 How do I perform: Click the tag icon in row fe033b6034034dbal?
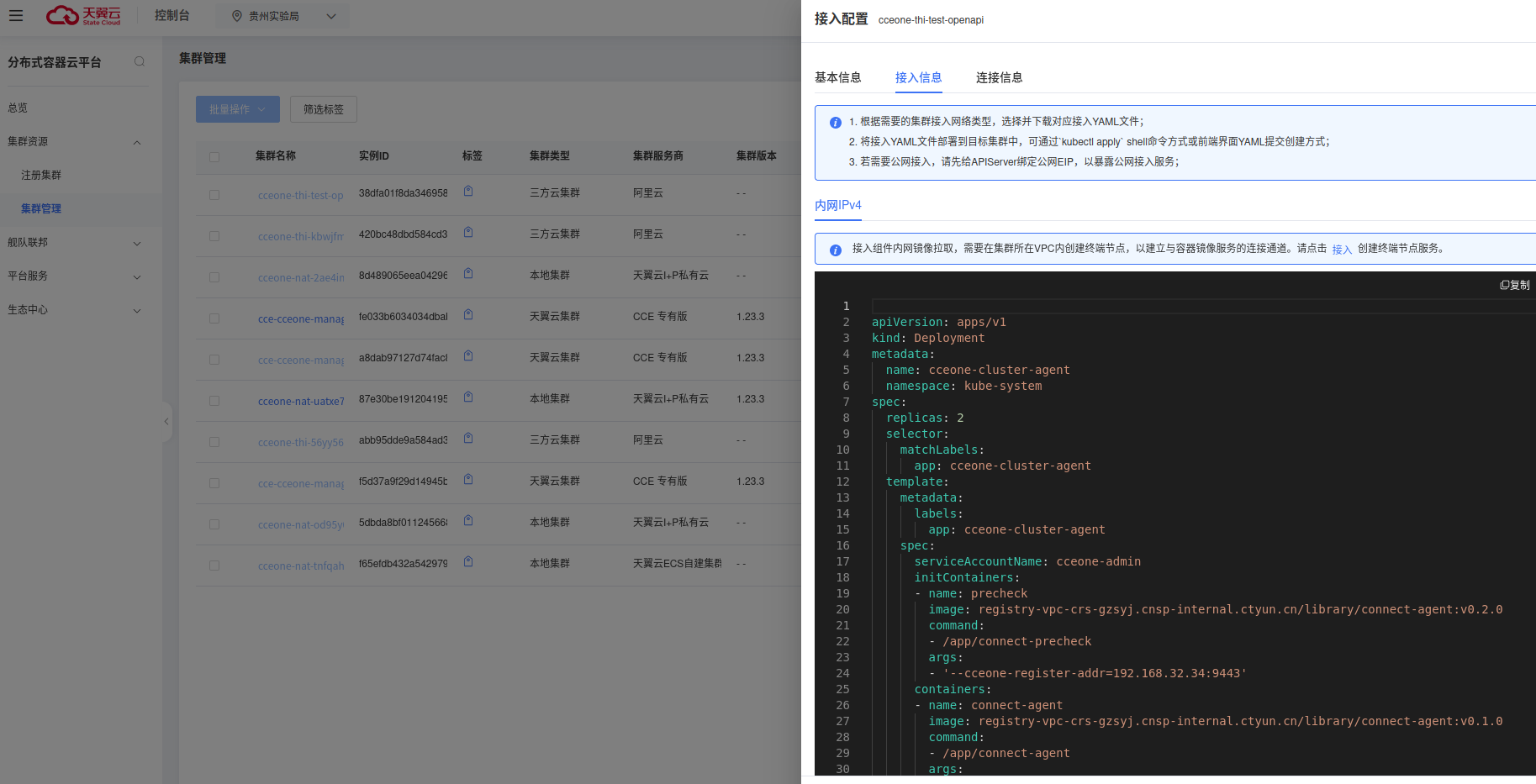(x=468, y=315)
